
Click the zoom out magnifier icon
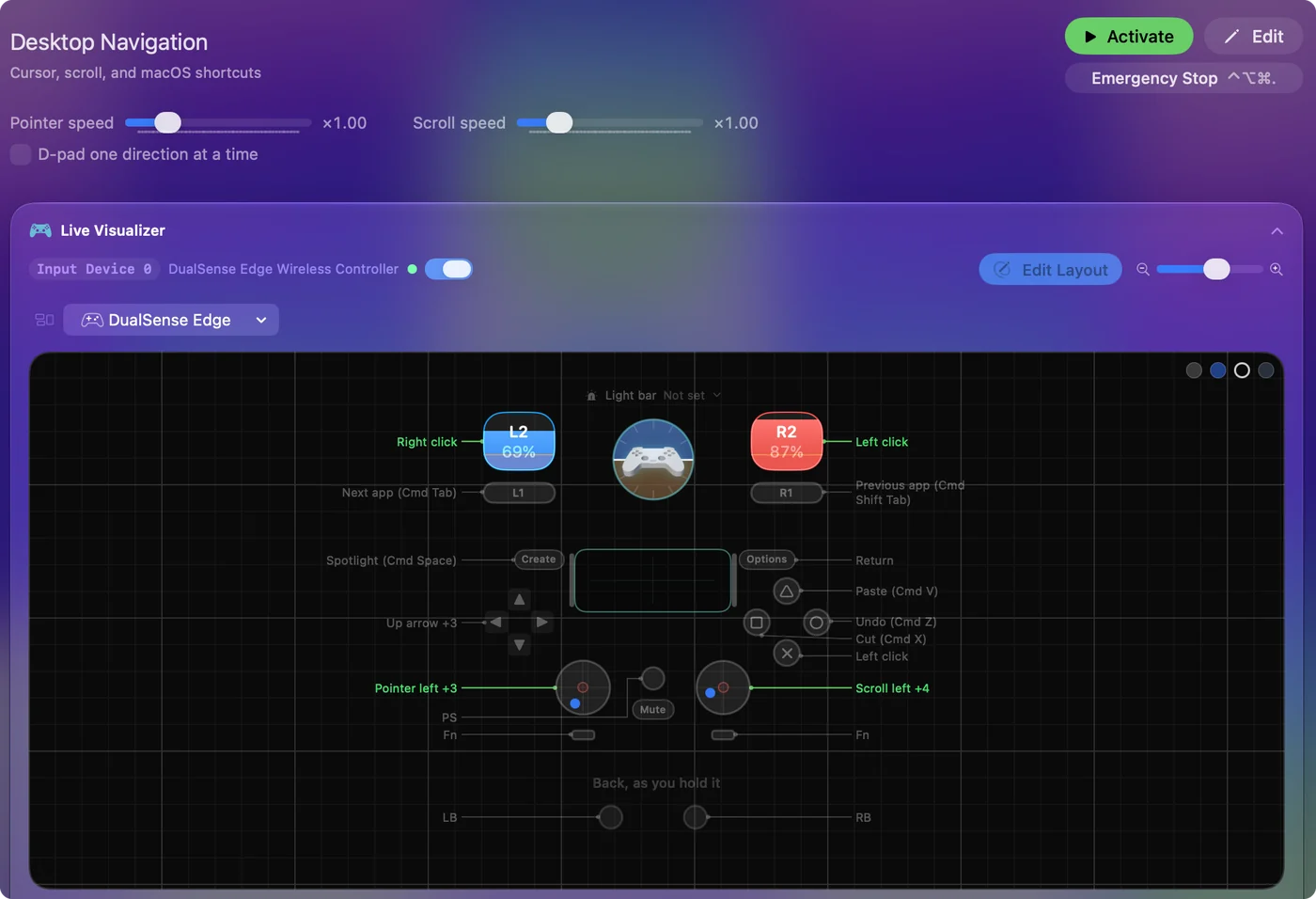coord(1143,269)
